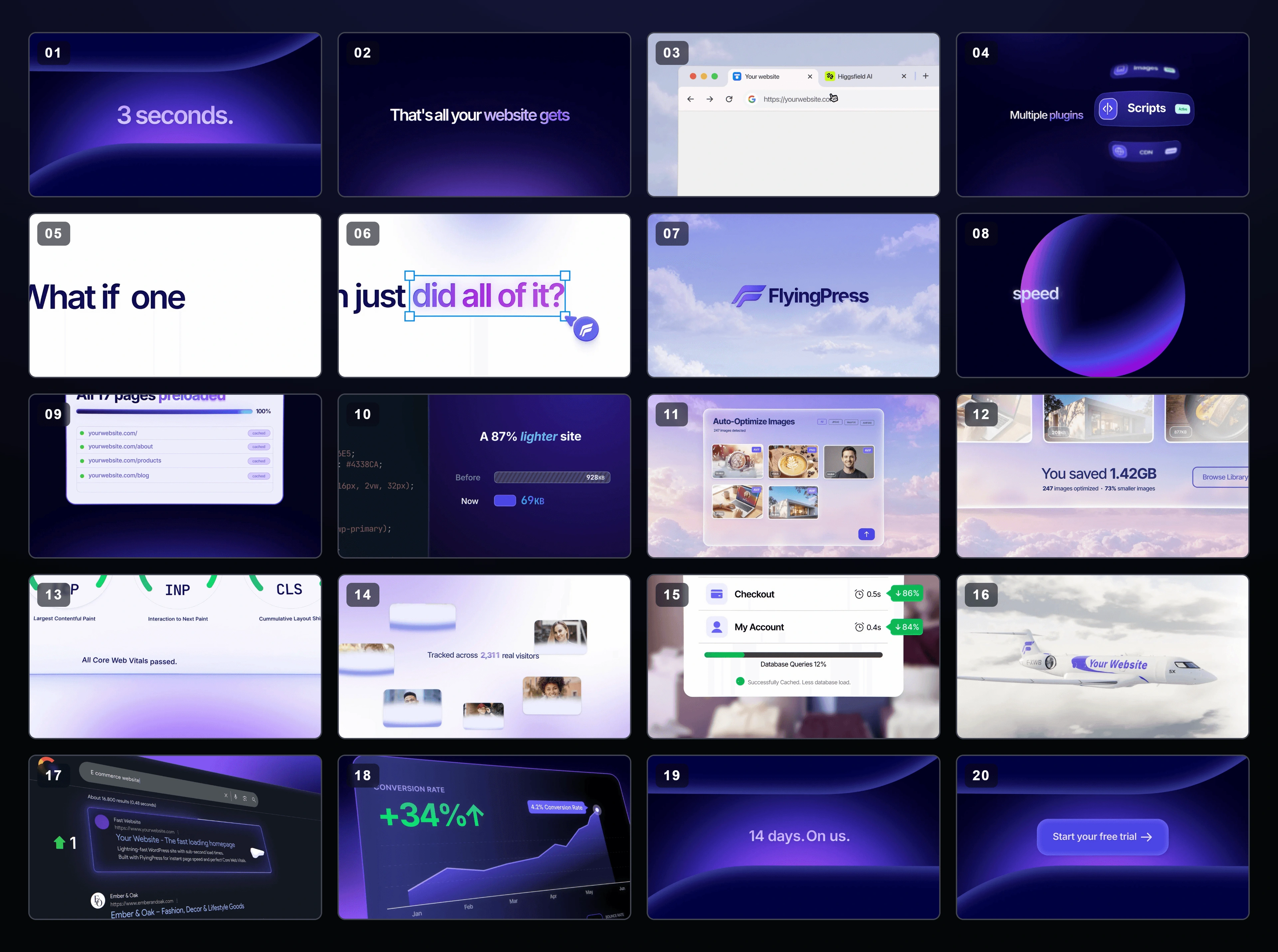Viewport: 1278px width, 952px height.
Task: Click the Google logo in the address bar
Action: click(752, 99)
